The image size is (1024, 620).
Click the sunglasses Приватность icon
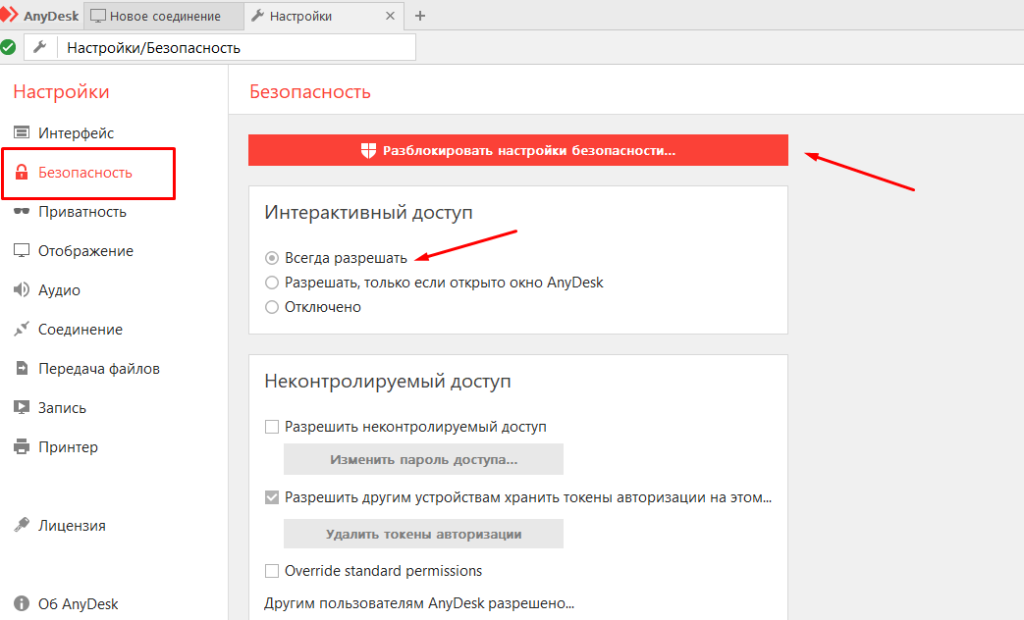22,211
